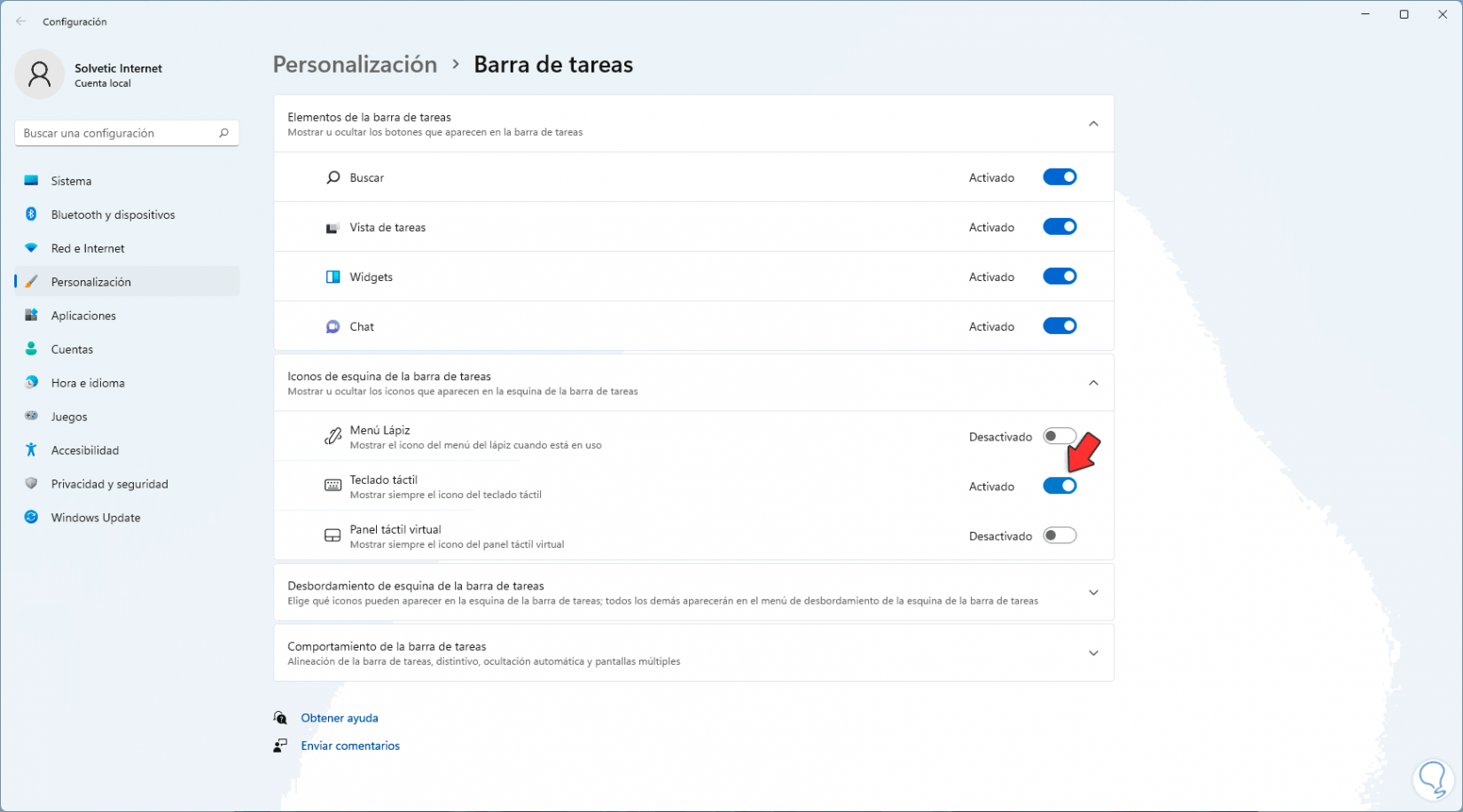Viewport: 1463px width, 812px height.
Task: Go back to Personalización breadcrumb
Action: click(x=355, y=65)
